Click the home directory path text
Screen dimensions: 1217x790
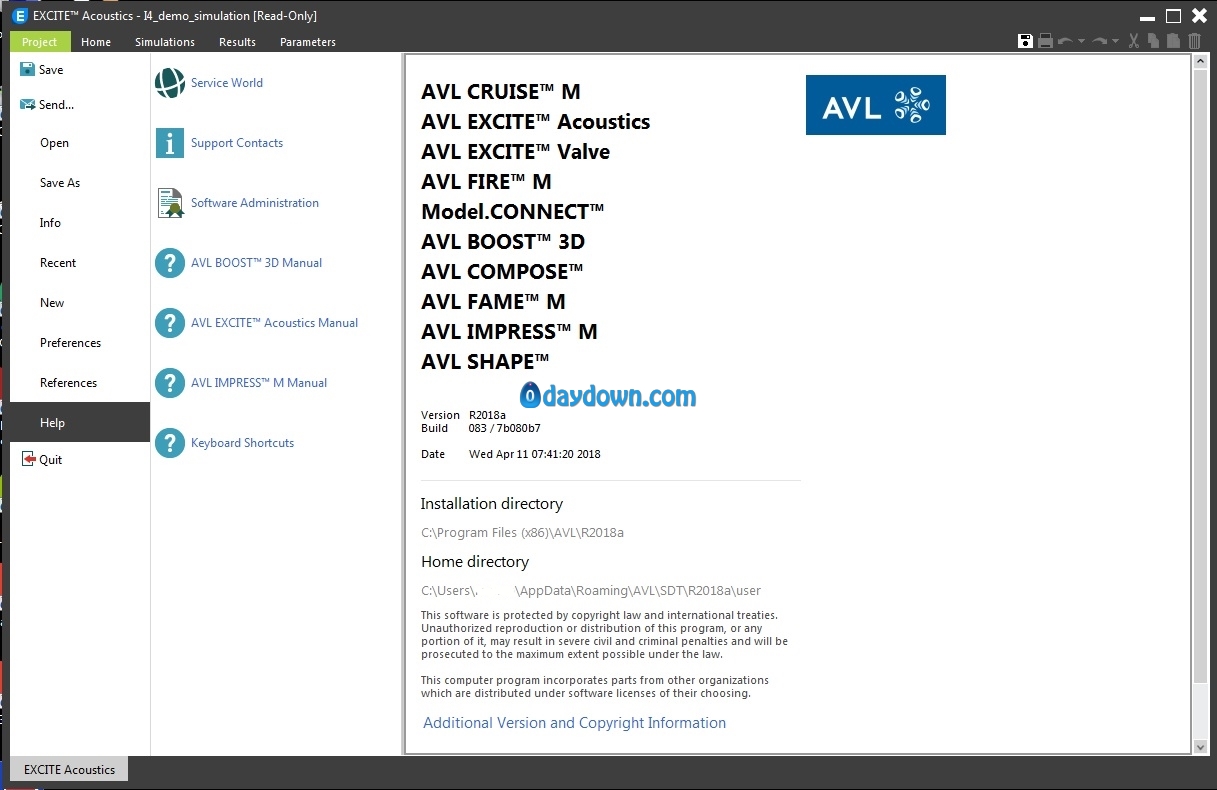[591, 591]
